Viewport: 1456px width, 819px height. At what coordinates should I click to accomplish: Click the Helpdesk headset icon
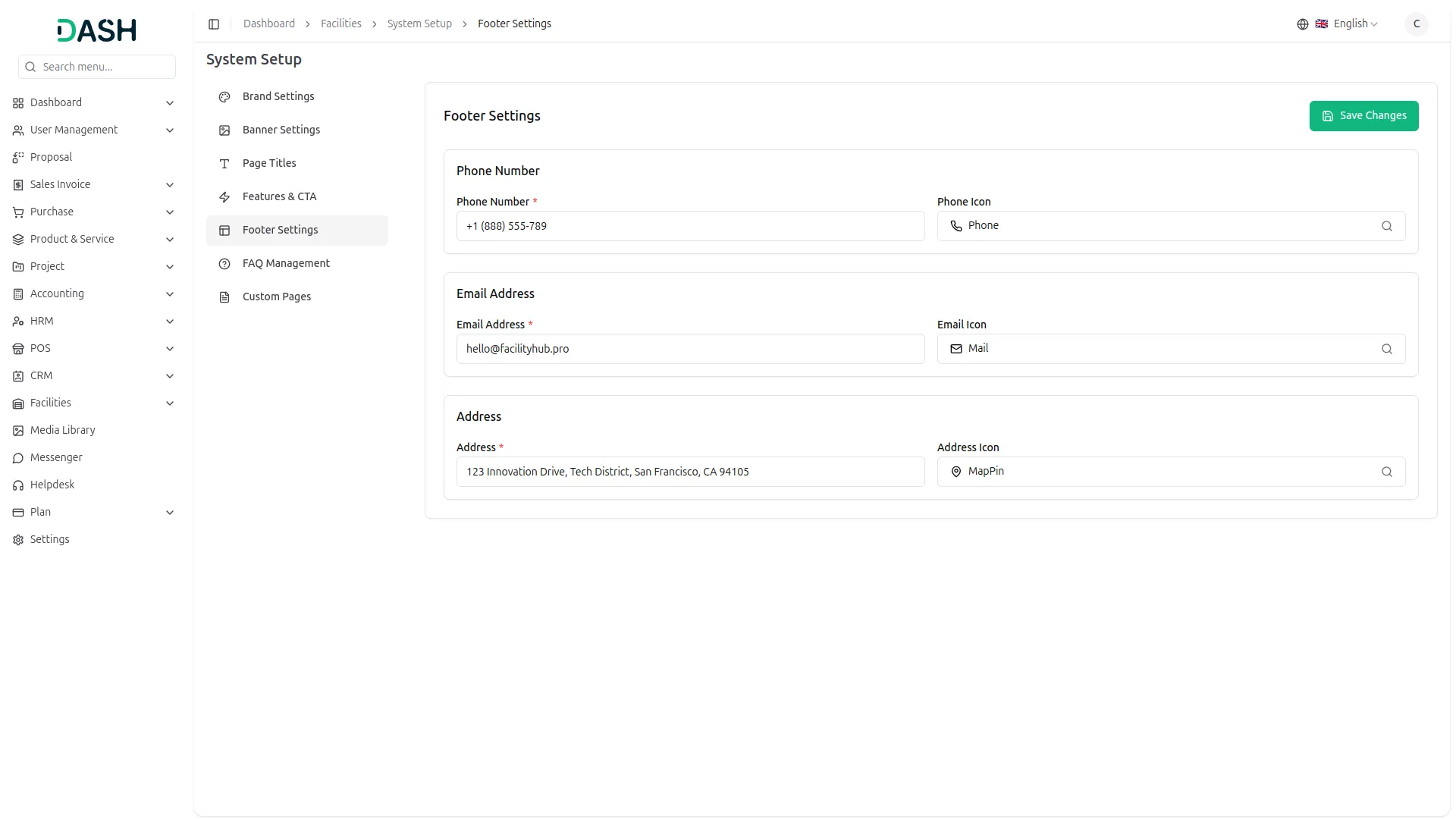pyautogui.click(x=18, y=485)
